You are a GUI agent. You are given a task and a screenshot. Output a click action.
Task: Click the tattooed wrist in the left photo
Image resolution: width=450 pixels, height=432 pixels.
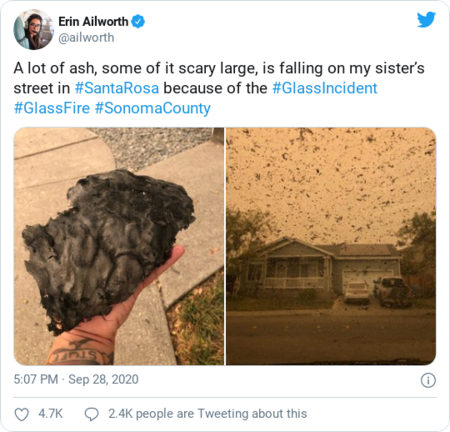pos(80,350)
